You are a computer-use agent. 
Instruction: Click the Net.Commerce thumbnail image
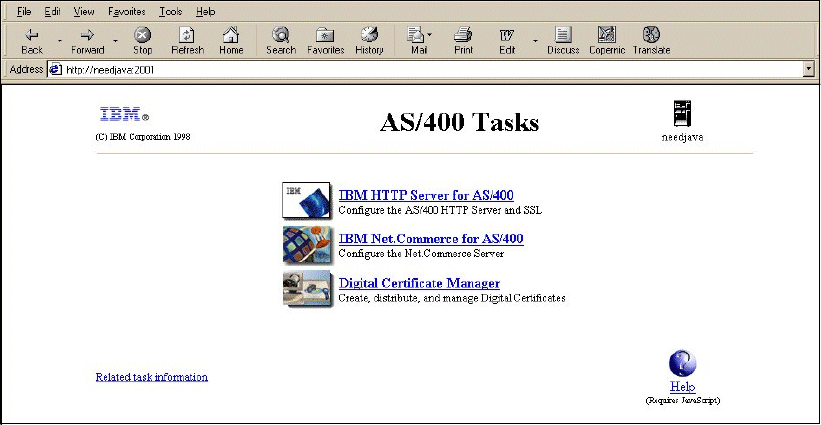tap(307, 244)
